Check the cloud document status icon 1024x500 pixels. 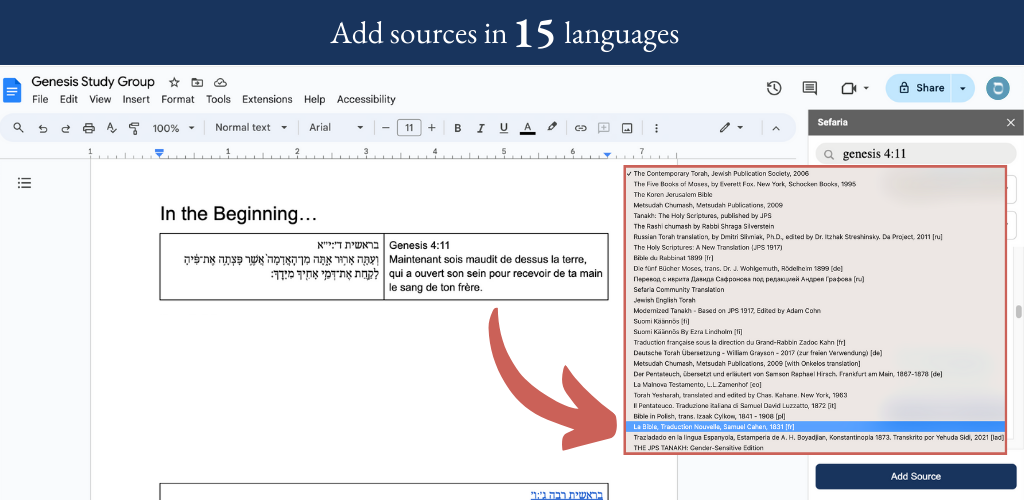220,82
